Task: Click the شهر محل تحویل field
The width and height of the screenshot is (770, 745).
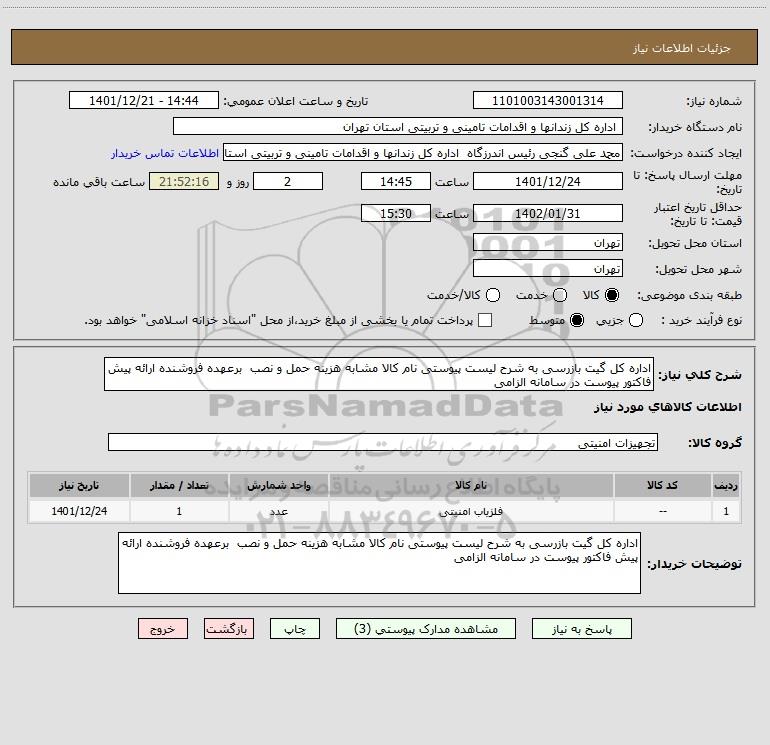Action: pyautogui.click(x=547, y=269)
